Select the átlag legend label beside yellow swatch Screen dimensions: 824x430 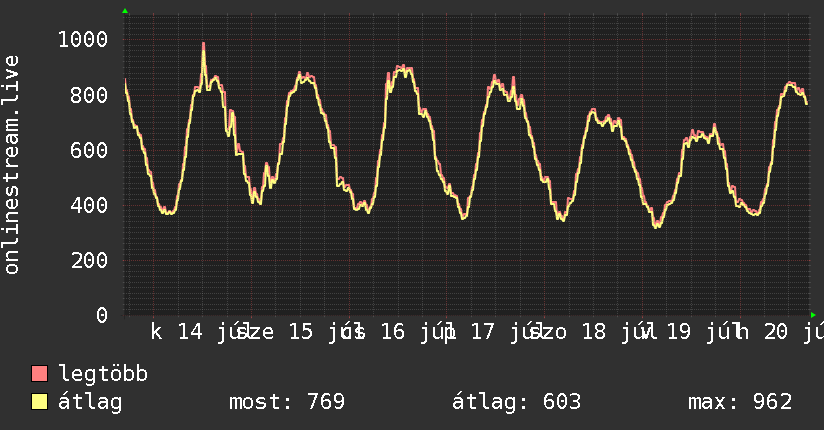tap(90, 402)
